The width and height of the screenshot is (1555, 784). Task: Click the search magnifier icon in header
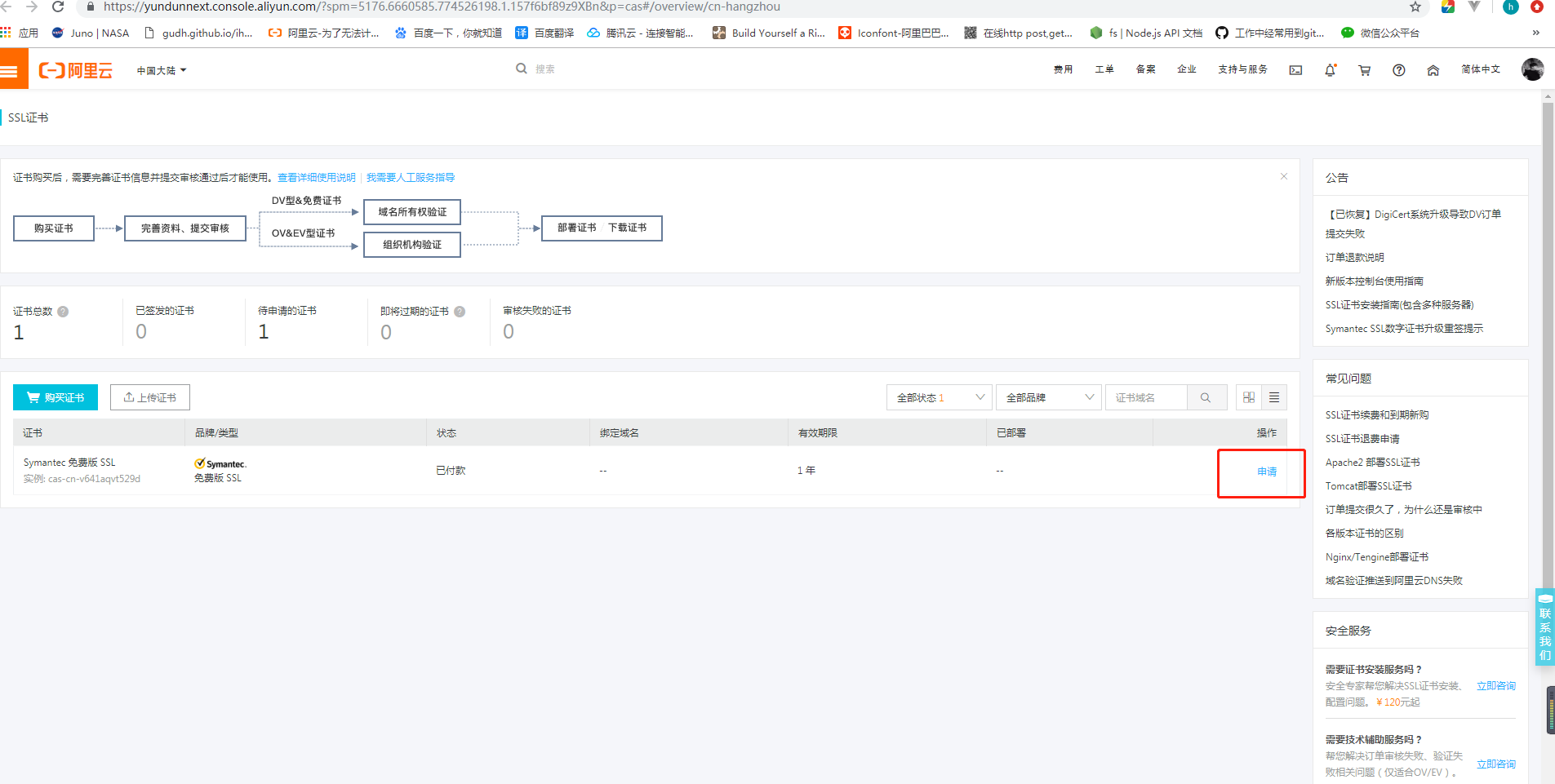pos(522,69)
